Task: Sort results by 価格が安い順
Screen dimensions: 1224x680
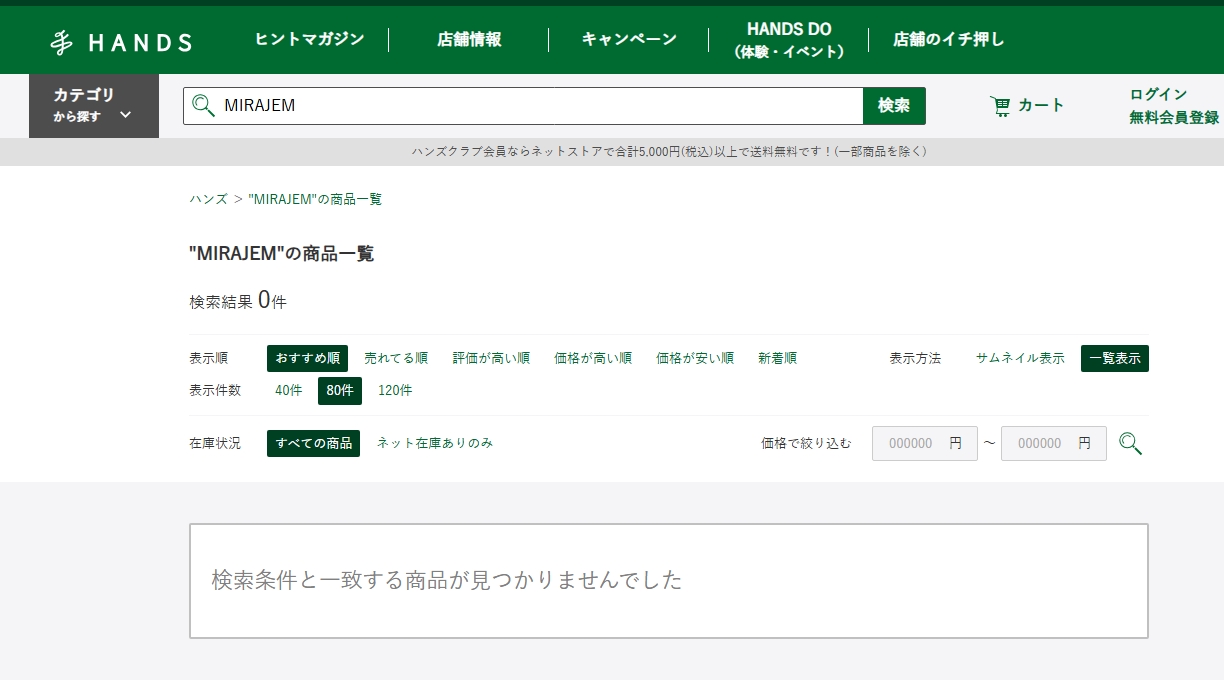Action: pyautogui.click(x=695, y=358)
